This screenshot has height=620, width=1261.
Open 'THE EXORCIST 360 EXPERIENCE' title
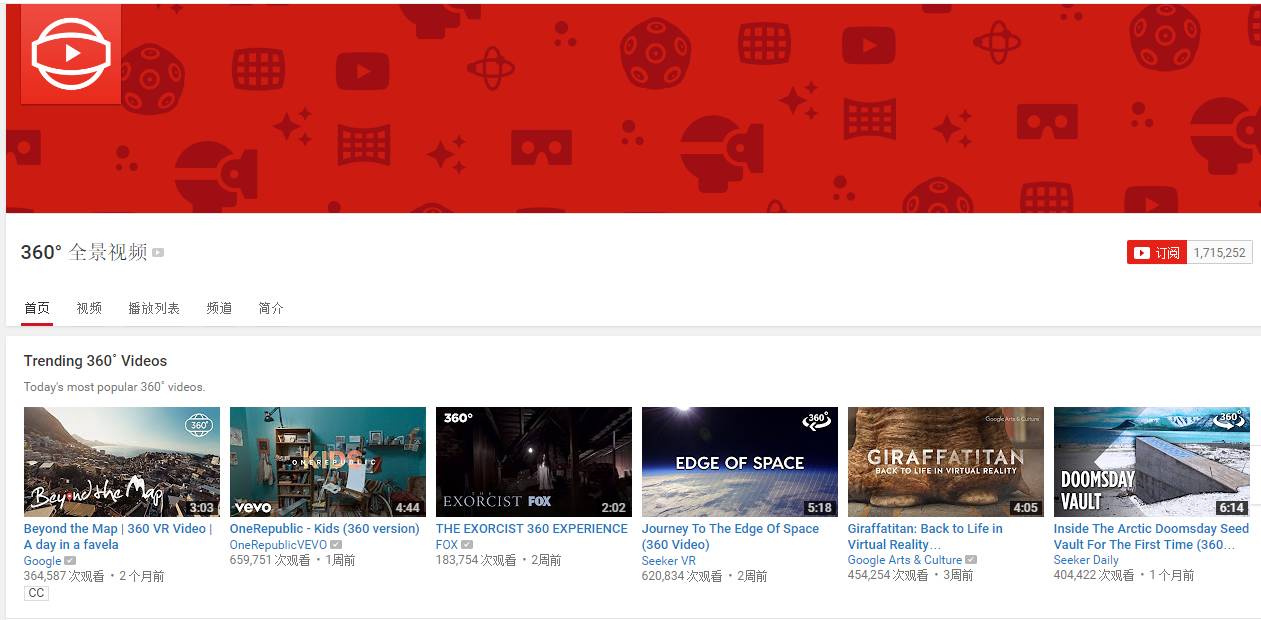(532, 529)
